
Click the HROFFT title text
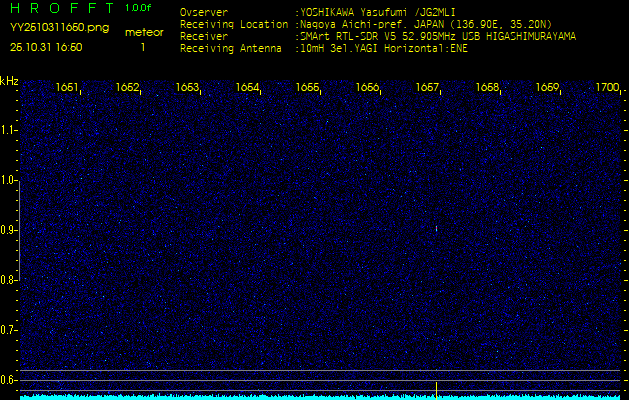(60, 9)
